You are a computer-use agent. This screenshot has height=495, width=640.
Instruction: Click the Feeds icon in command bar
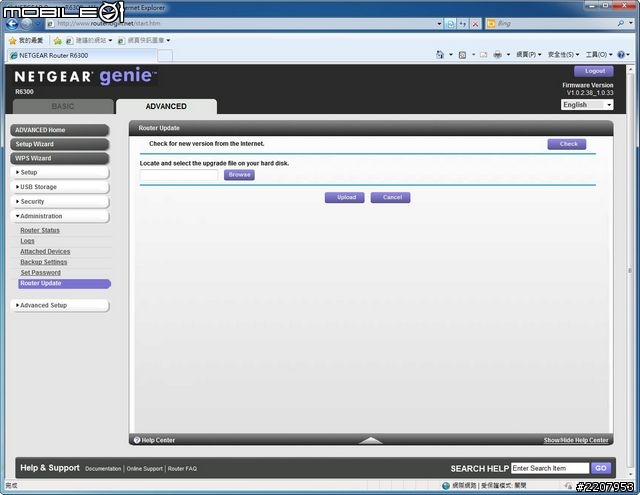click(x=462, y=54)
